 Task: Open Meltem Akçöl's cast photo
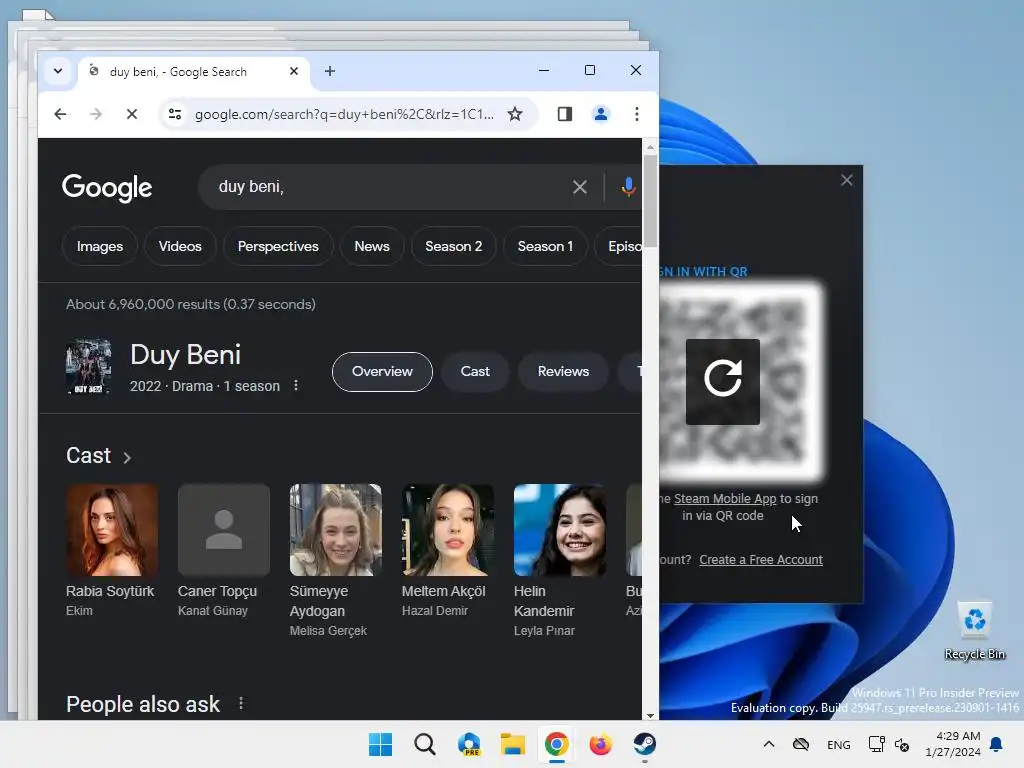point(448,530)
